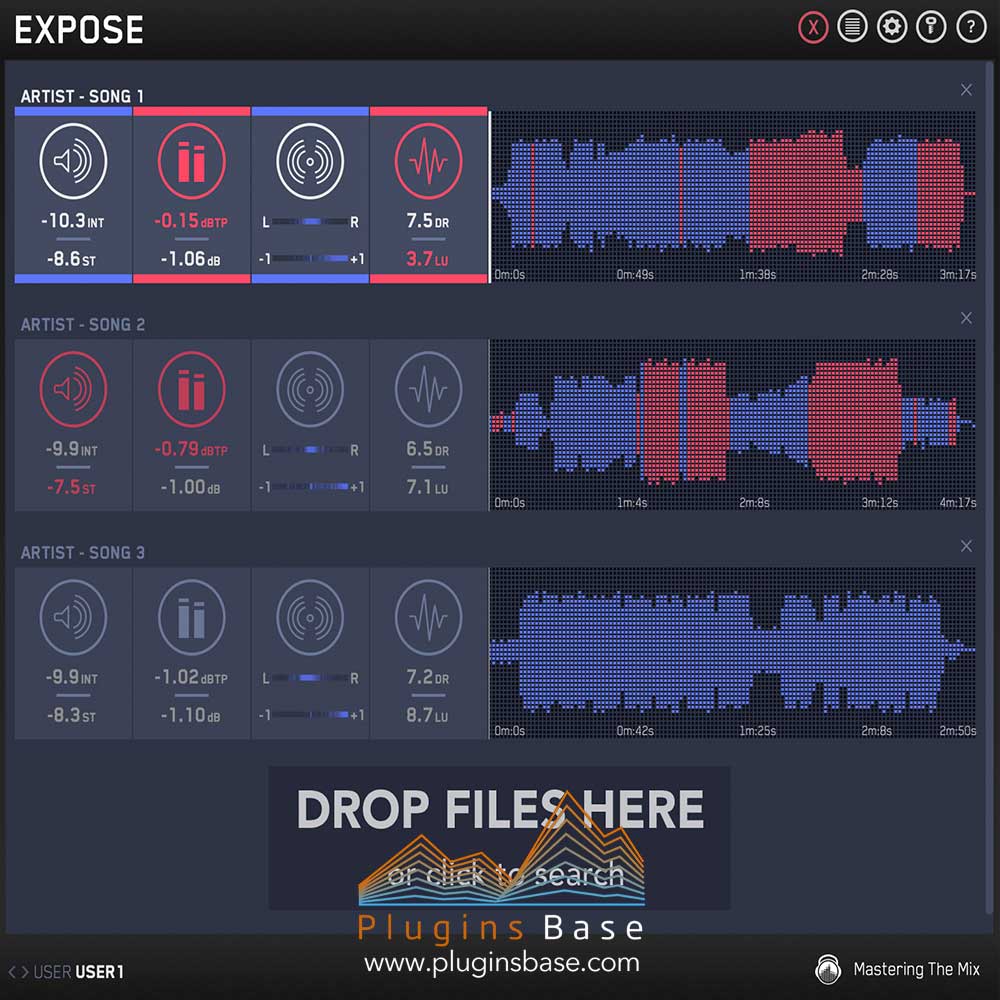Open the help question mark icon
This screenshot has height=1000, width=1000.
971,27
